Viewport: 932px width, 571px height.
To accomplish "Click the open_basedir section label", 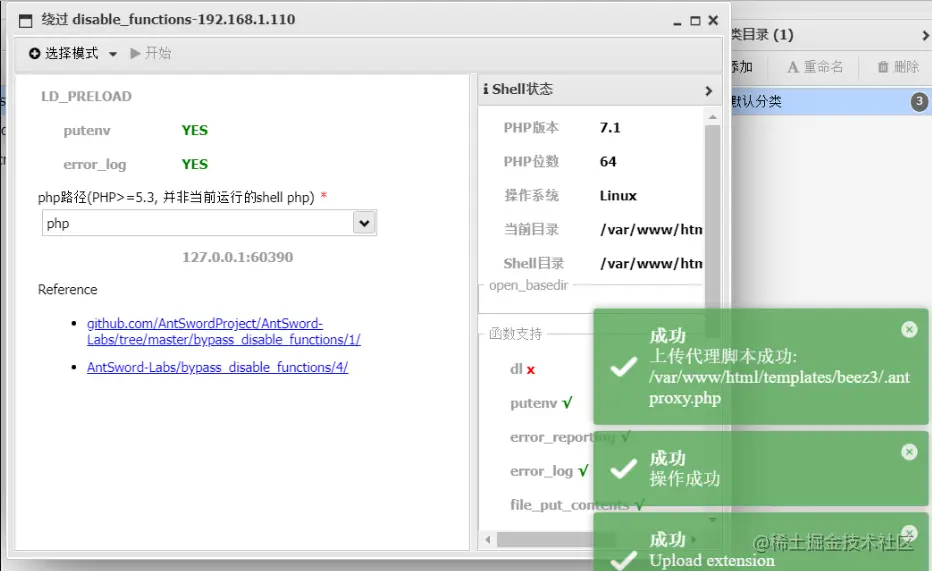I will click(528, 285).
